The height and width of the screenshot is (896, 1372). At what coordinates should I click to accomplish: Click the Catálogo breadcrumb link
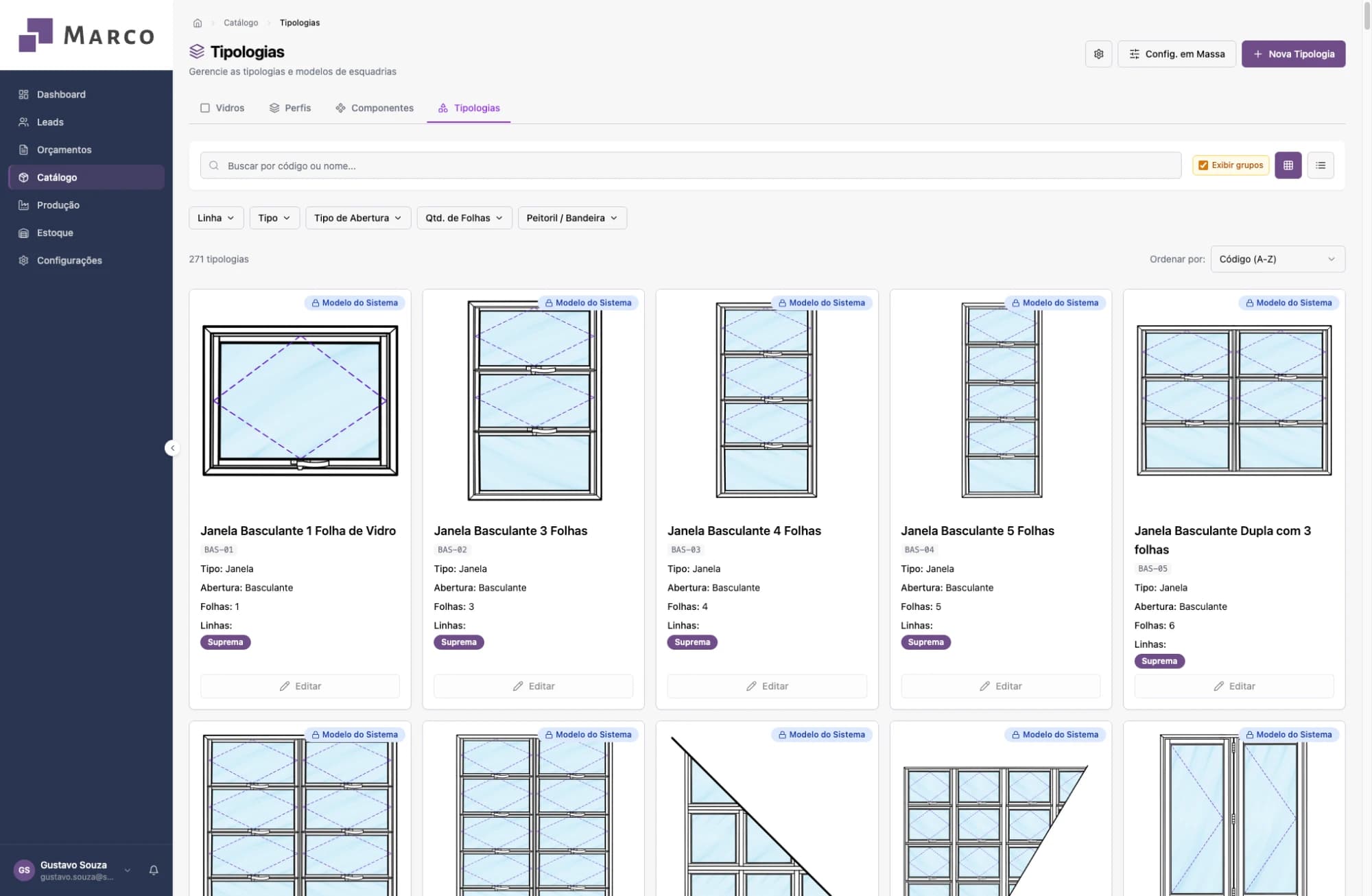pos(241,23)
